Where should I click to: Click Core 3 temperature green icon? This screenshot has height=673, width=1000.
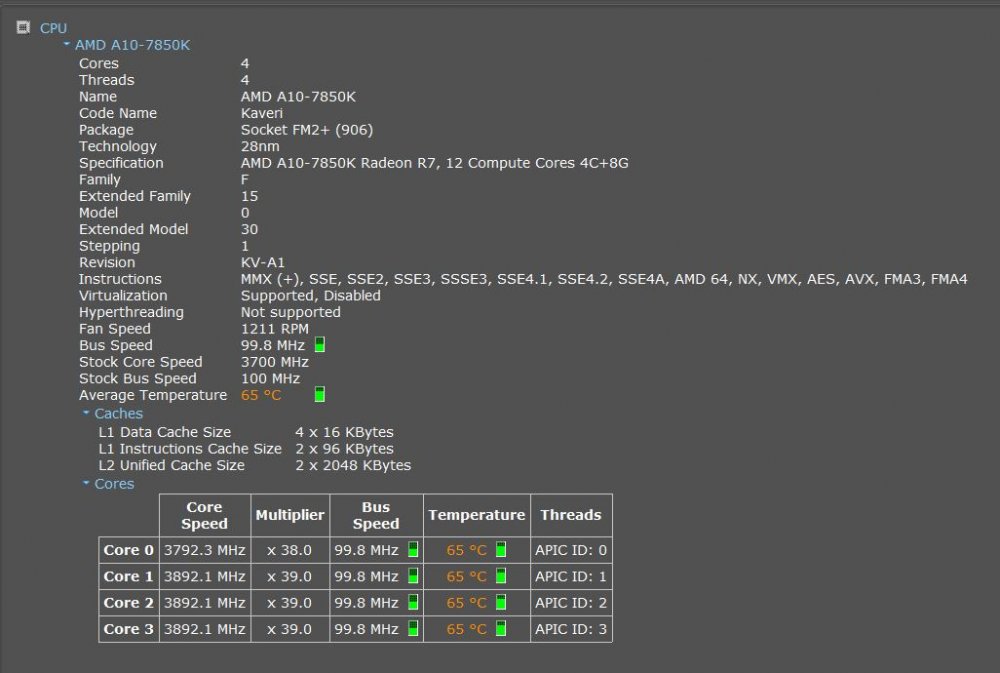click(501, 628)
